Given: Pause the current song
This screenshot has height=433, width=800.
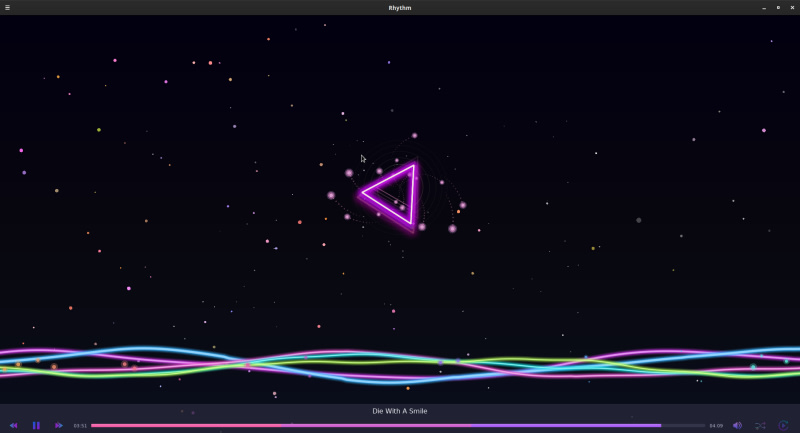Looking at the screenshot, I should pyautogui.click(x=36, y=425).
